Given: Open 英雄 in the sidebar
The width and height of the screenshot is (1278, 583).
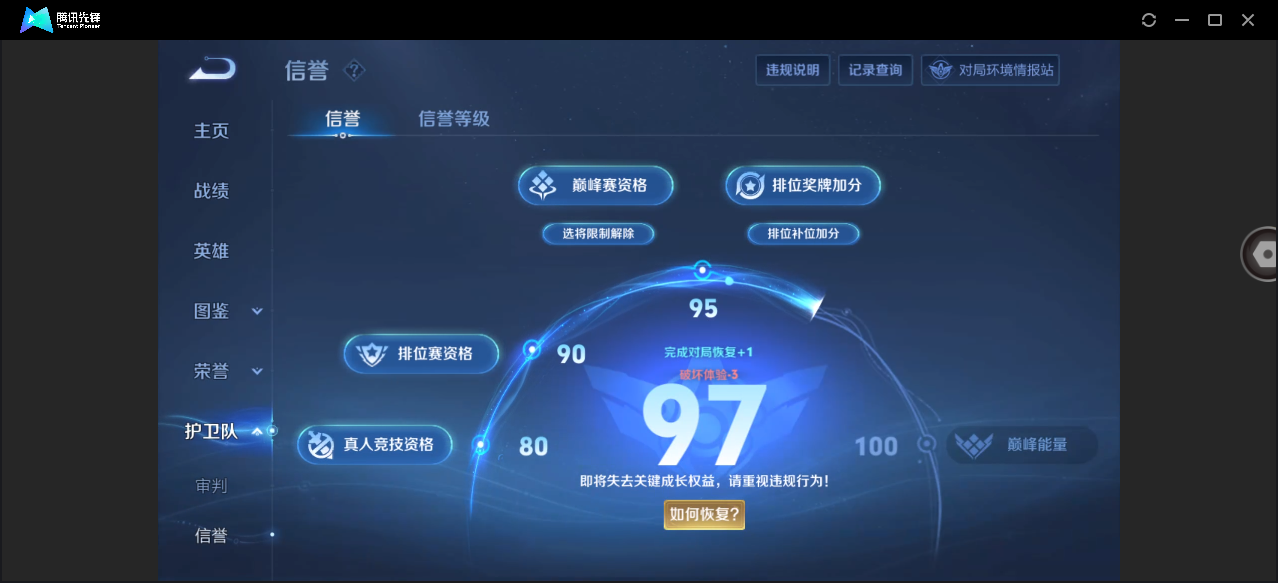Looking at the screenshot, I should click(212, 251).
